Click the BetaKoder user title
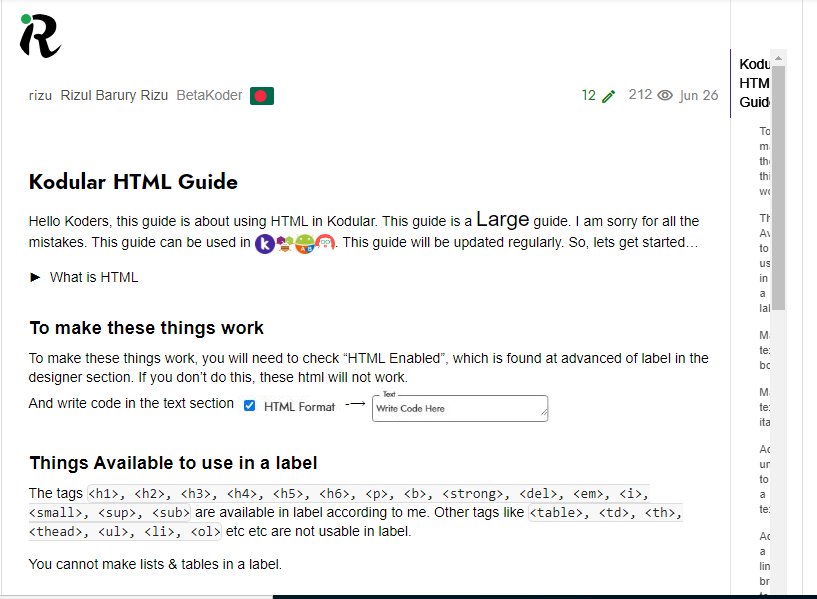The height and width of the screenshot is (599, 817). point(209,95)
